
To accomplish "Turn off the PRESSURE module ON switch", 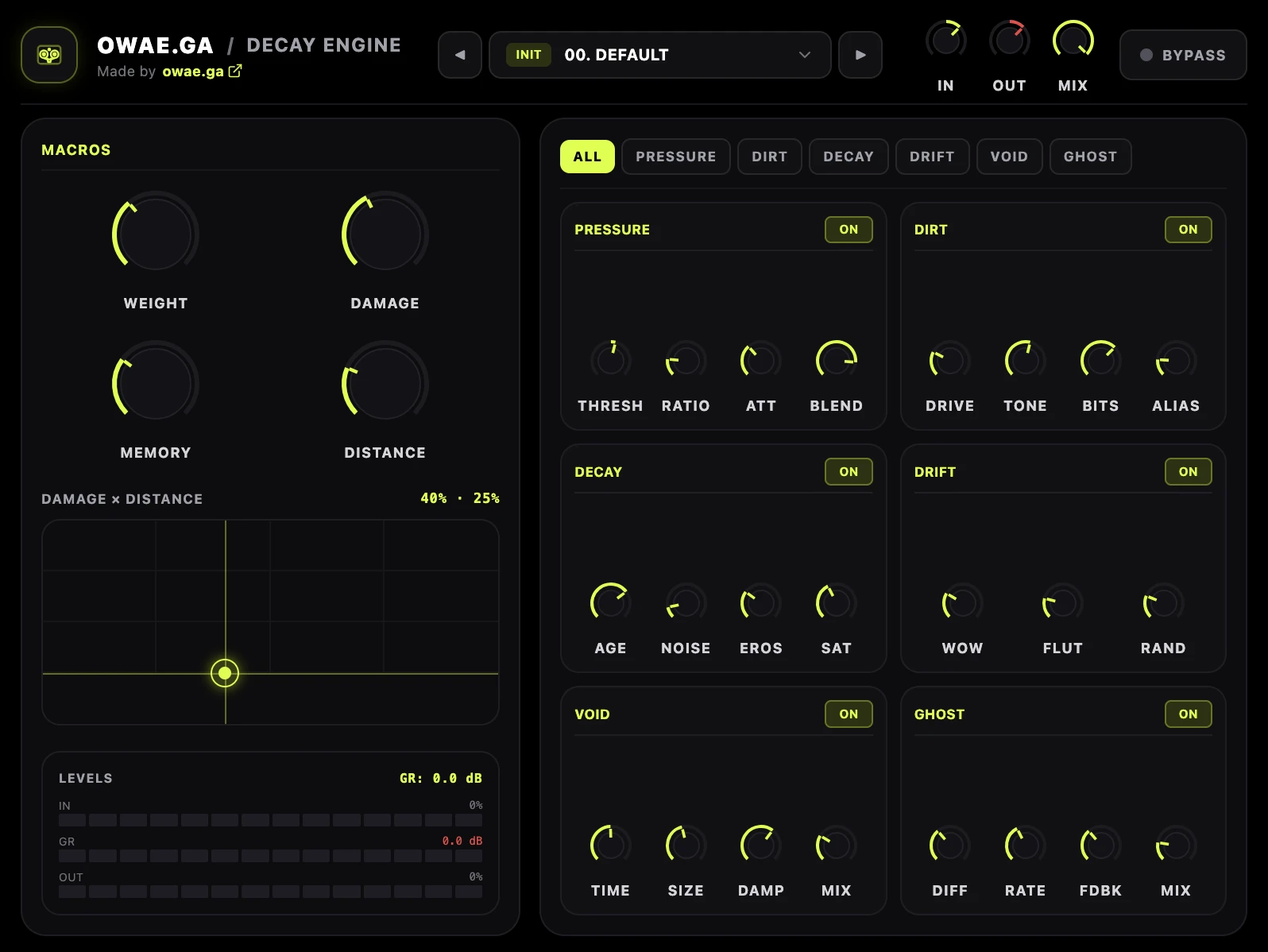I will 849,230.
